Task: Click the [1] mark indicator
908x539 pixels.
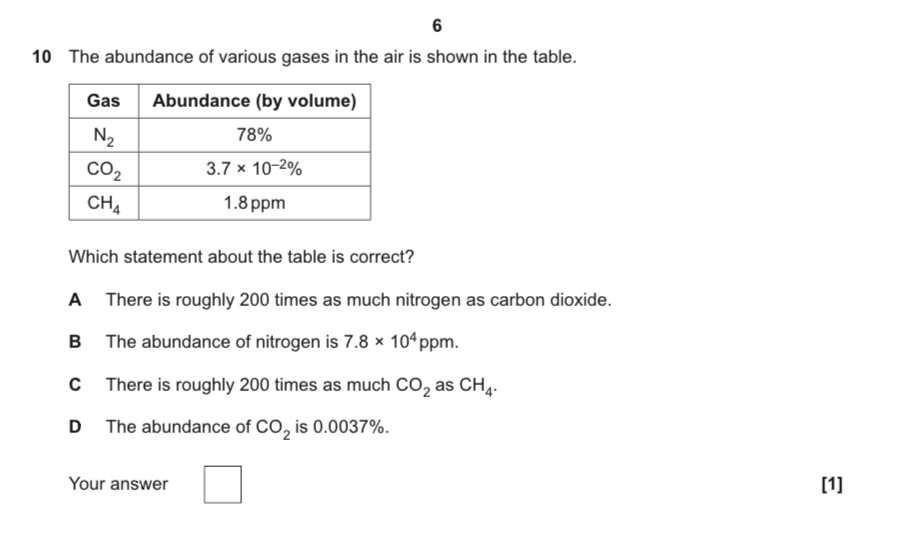Action: click(x=832, y=484)
